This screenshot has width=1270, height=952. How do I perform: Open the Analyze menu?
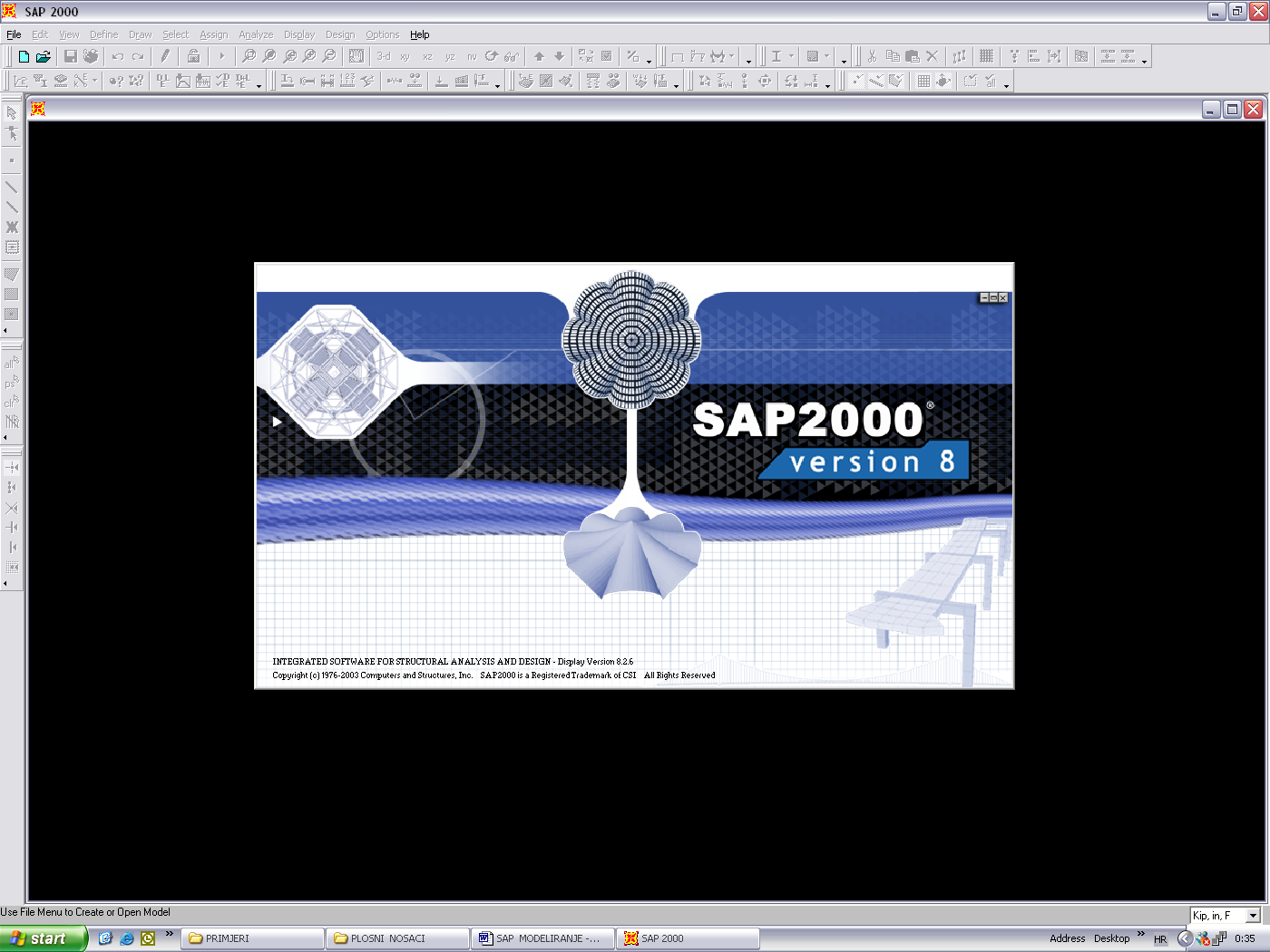point(256,34)
